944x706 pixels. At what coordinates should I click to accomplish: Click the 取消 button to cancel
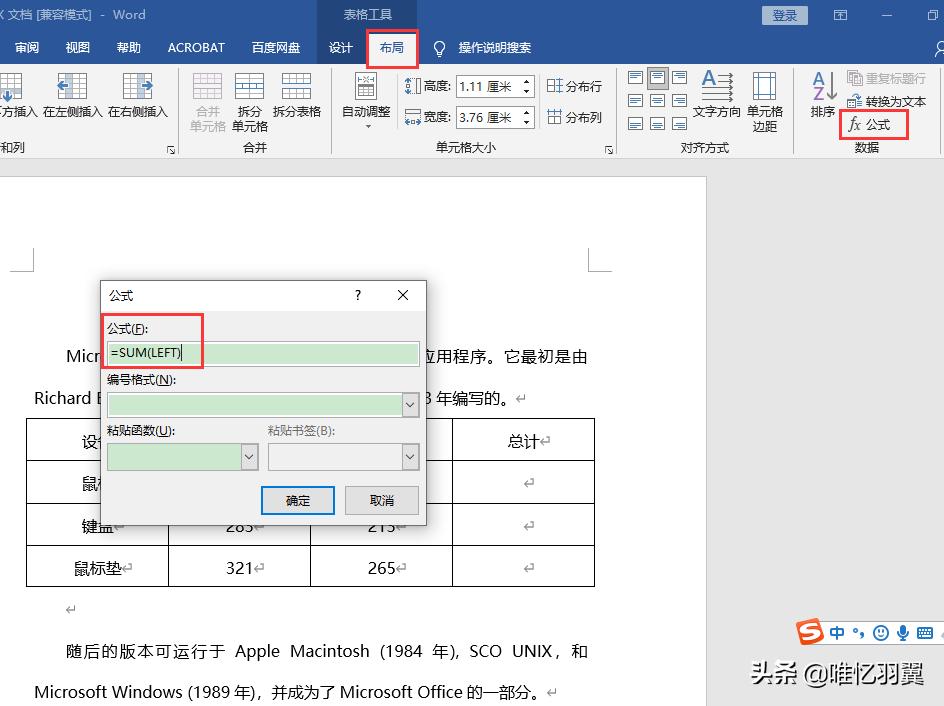383,502
